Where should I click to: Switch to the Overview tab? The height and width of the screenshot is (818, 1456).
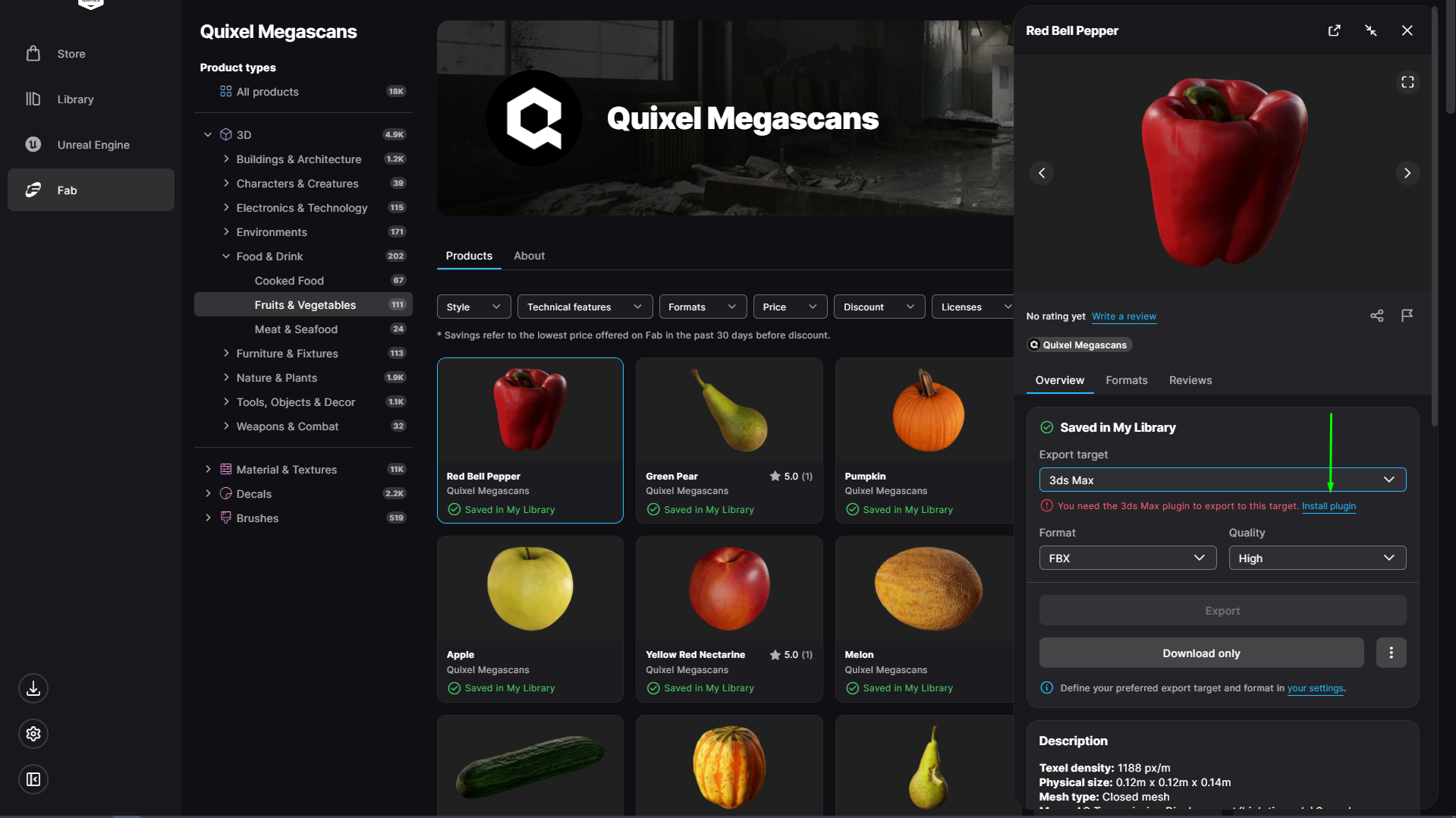[x=1060, y=380]
